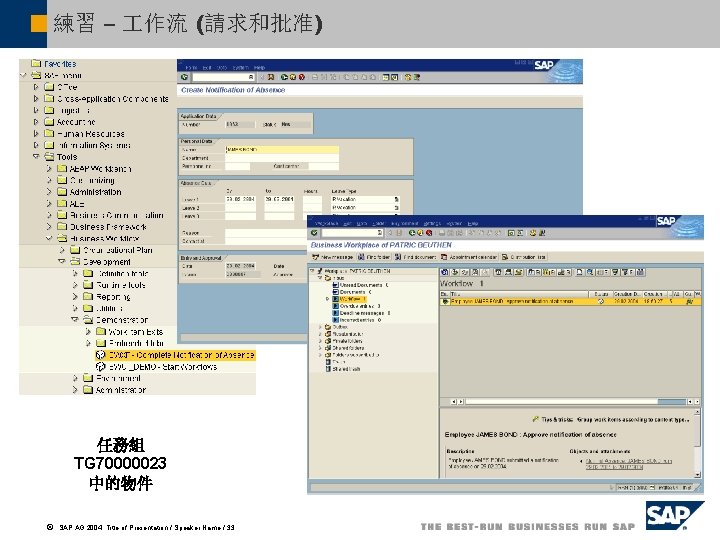The height and width of the screenshot is (540, 720).
Task: Open Notification of Absence attachment link
Action: tap(628, 464)
